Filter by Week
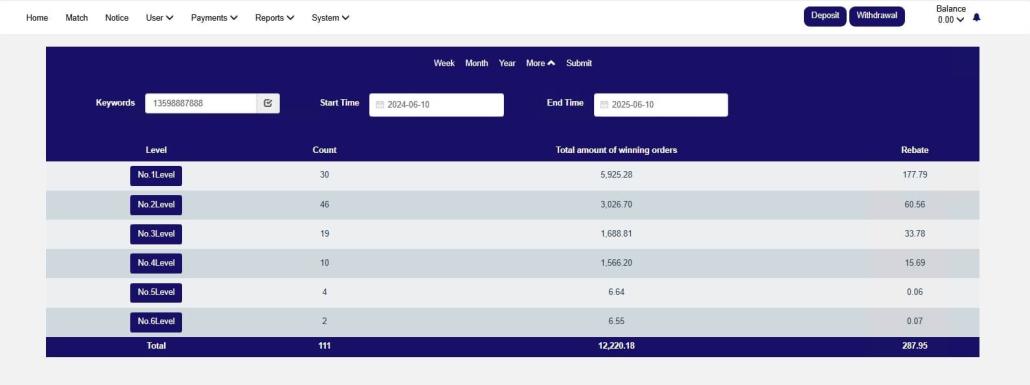The height and width of the screenshot is (385, 1030). [x=444, y=63]
